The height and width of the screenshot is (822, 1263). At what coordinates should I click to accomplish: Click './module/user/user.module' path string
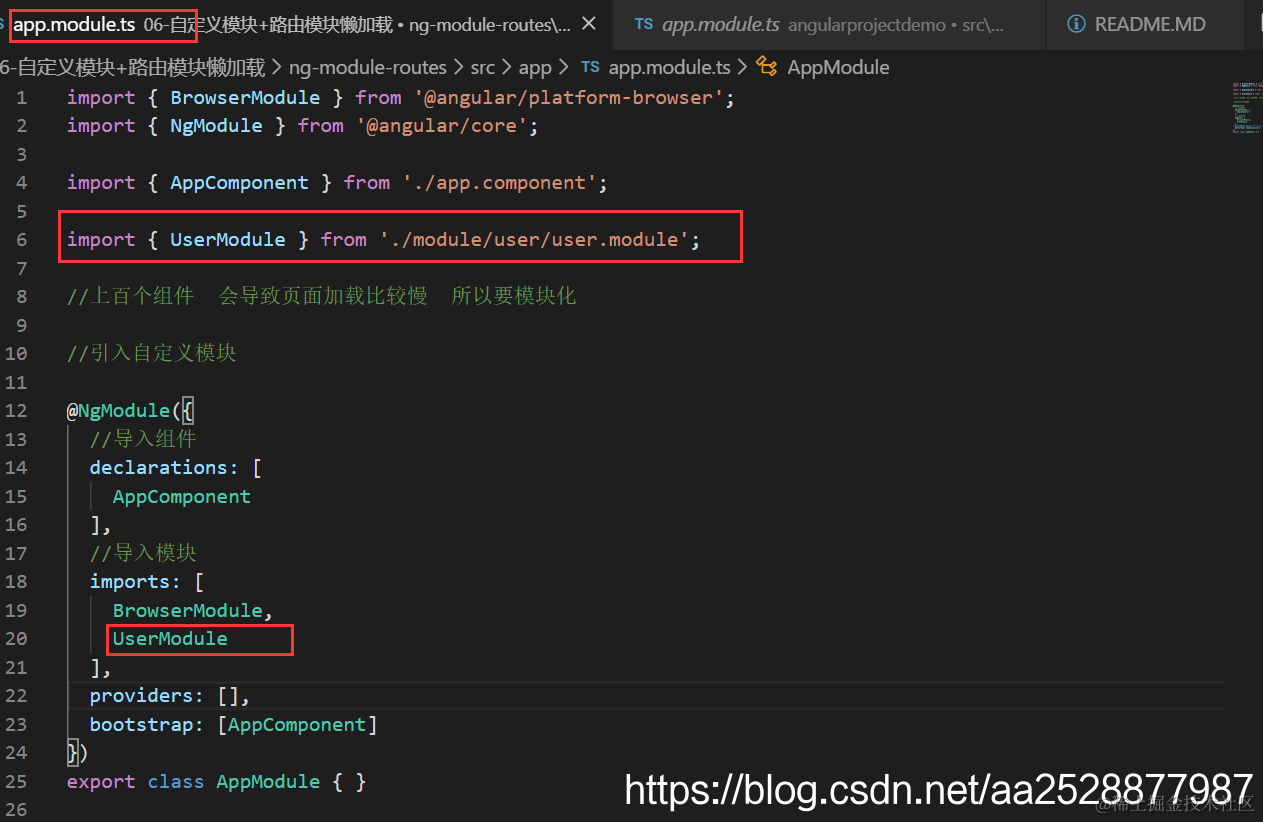pos(534,240)
